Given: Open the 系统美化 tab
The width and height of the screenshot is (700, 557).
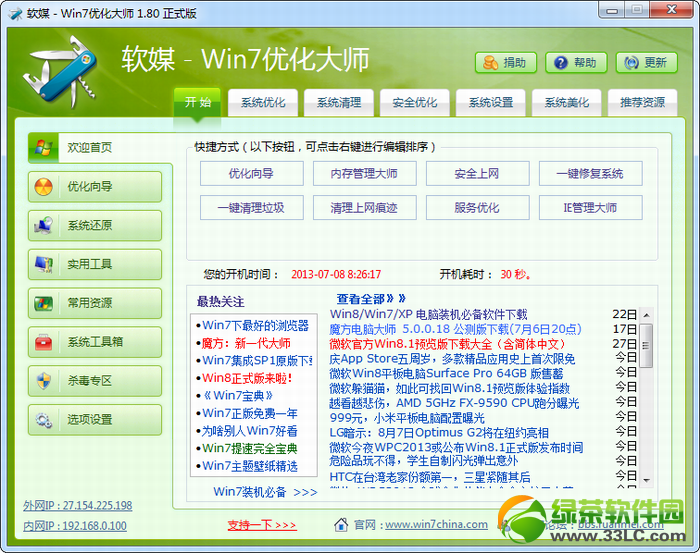Looking at the screenshot, I should tap(567, 103).
